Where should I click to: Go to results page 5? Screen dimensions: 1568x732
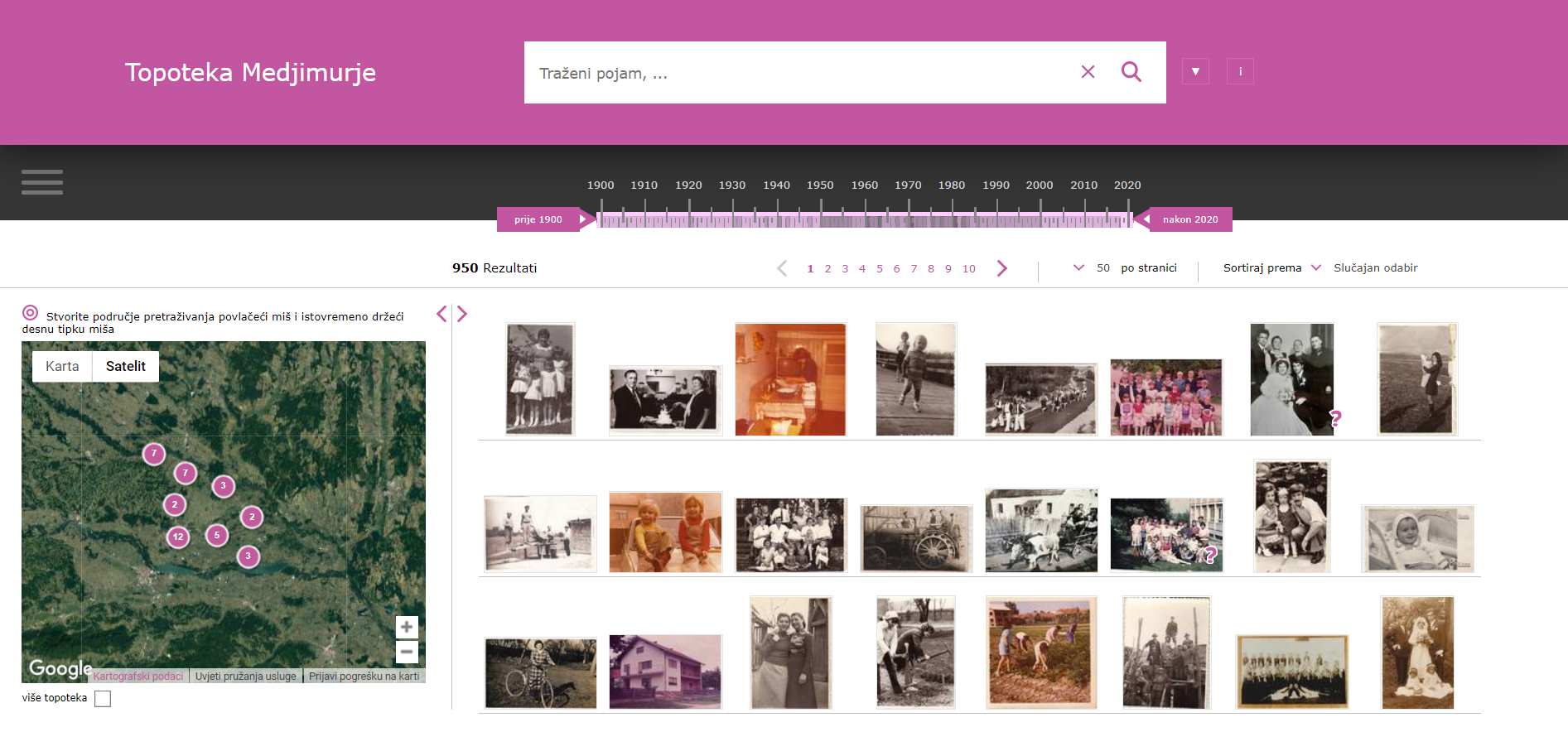pyautogui.click(x=880, y=268)
